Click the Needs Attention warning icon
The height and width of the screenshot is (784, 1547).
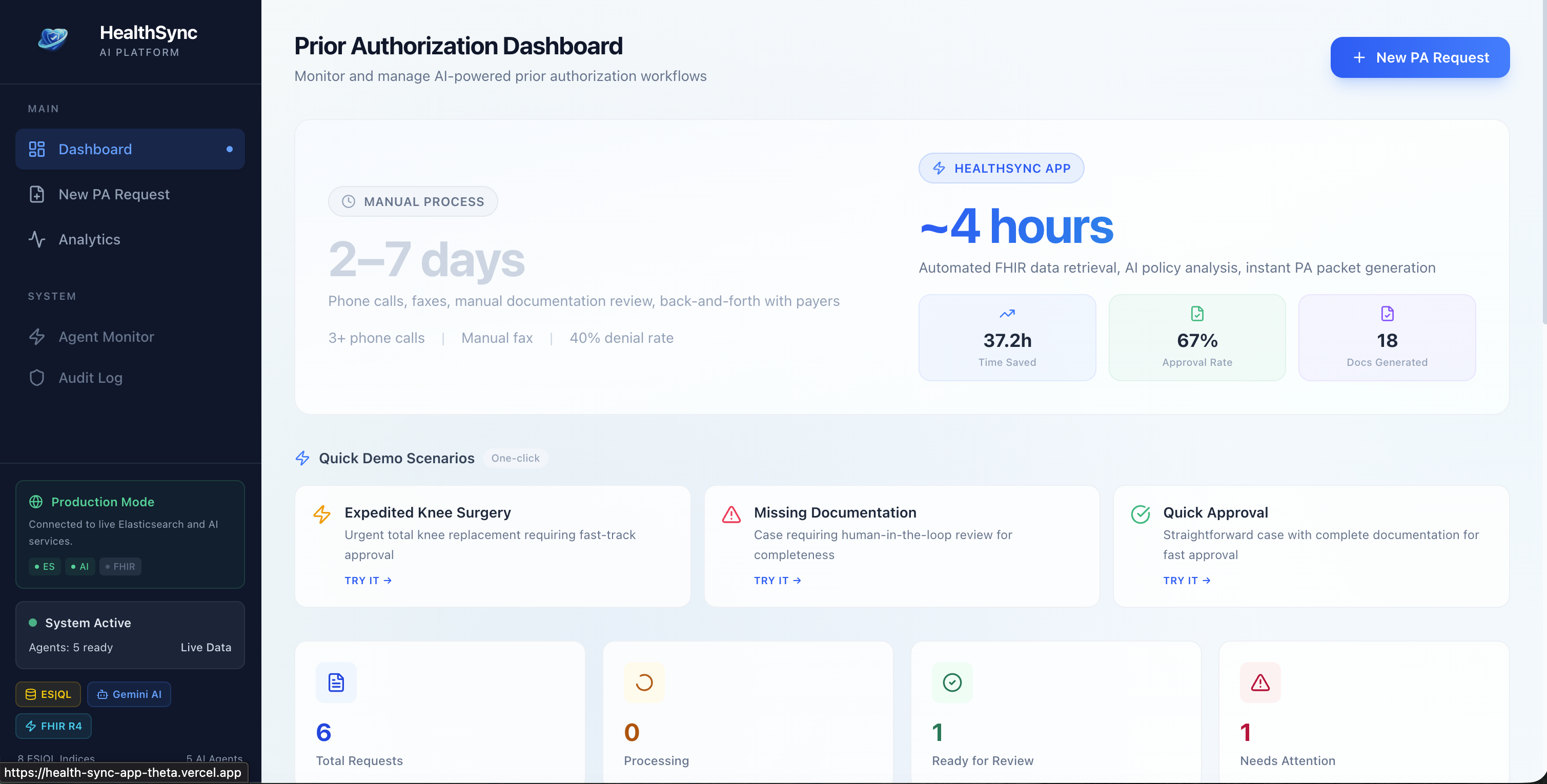1260,683
